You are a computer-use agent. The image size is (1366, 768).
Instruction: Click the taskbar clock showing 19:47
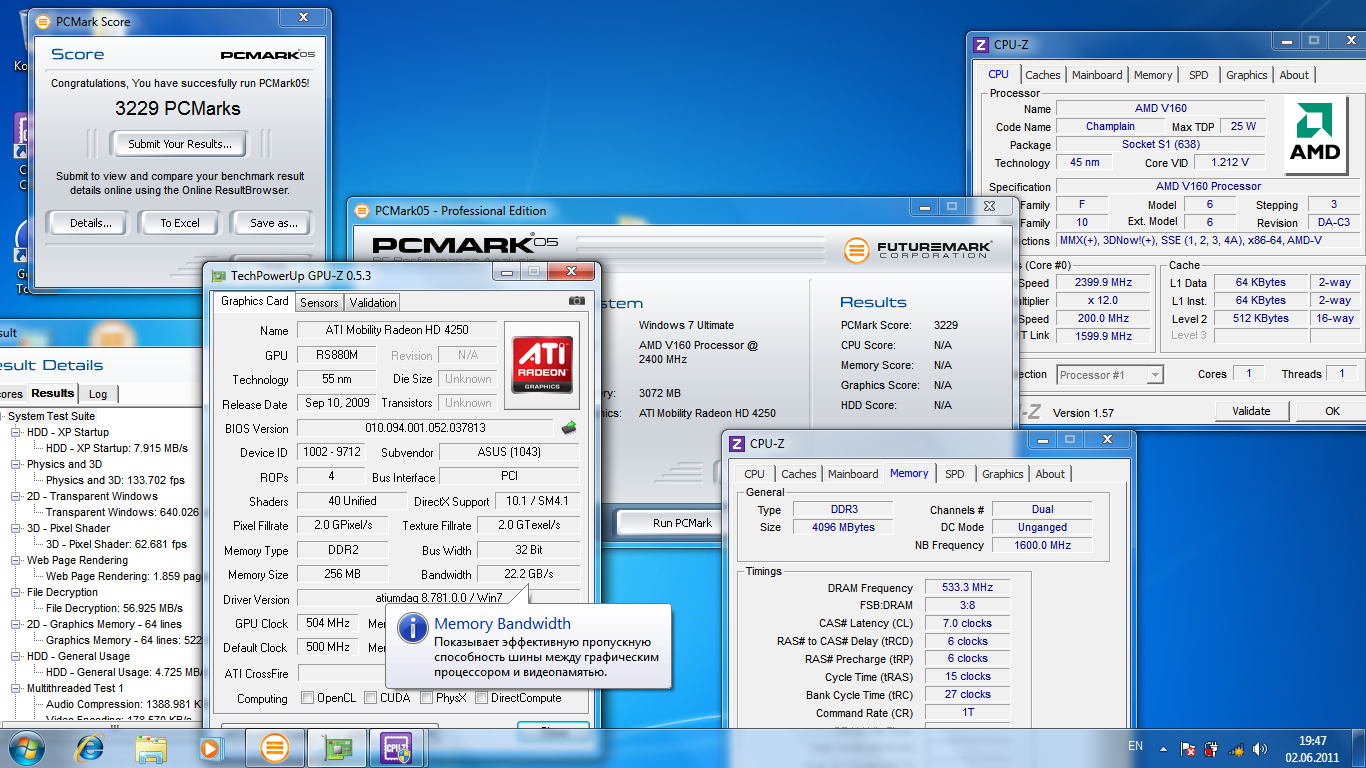[1312, 741]
